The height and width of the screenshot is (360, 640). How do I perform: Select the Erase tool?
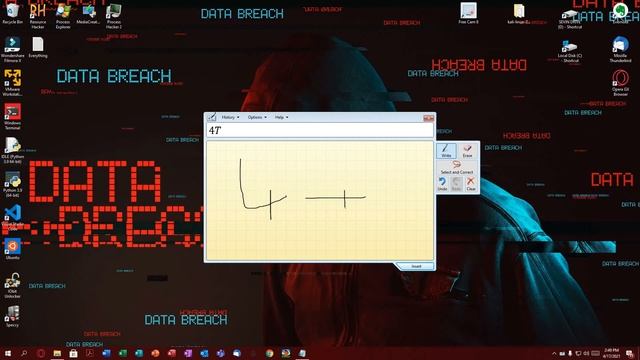467,151
